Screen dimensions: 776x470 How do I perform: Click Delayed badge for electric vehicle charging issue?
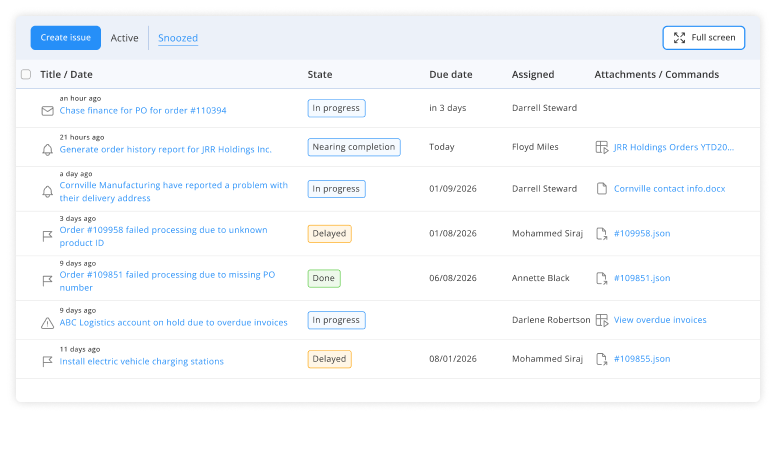coord(330,359)
